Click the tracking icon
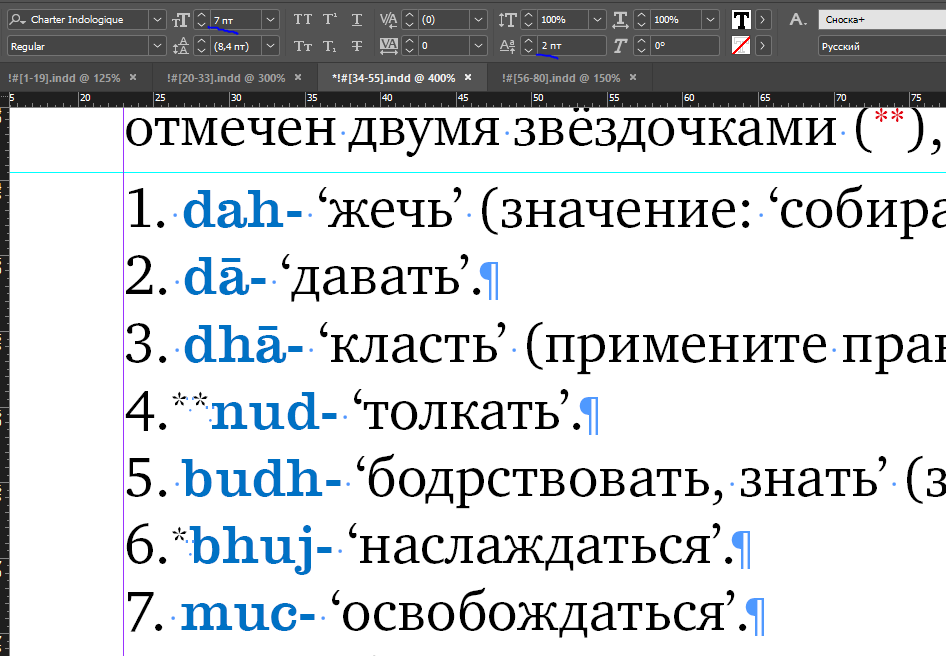The image size is (946, 656). coord(390,46)
